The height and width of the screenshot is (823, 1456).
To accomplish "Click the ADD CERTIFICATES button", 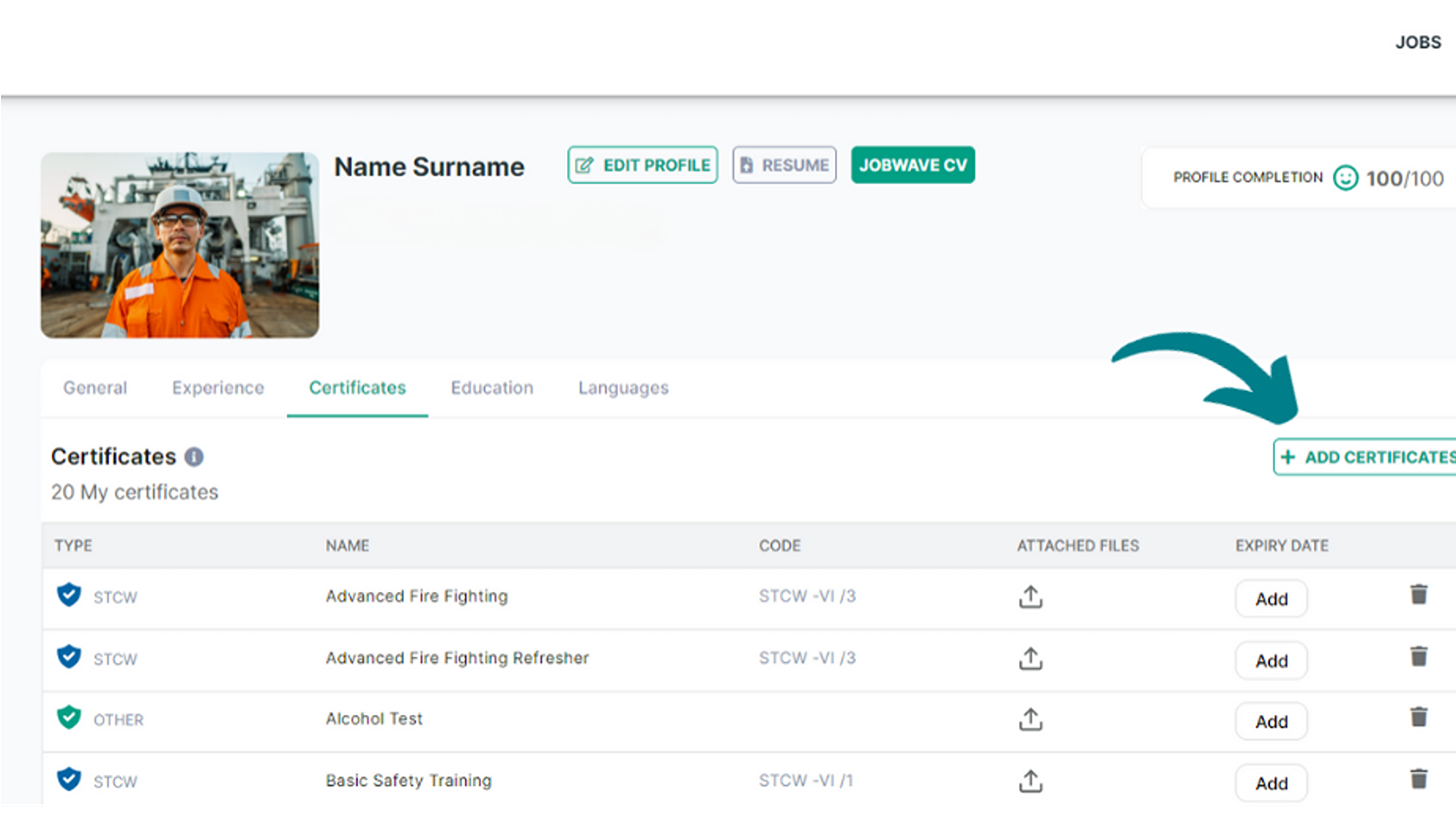I will pos(1365,457).
